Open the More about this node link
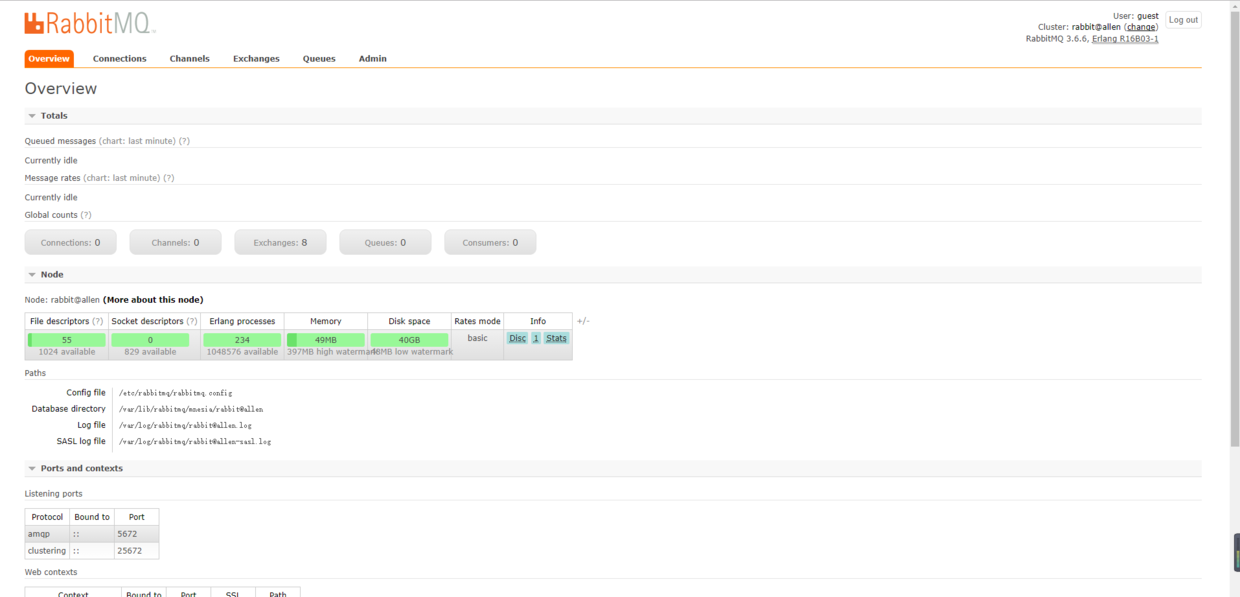1240x597 pixels. (153, 300)
